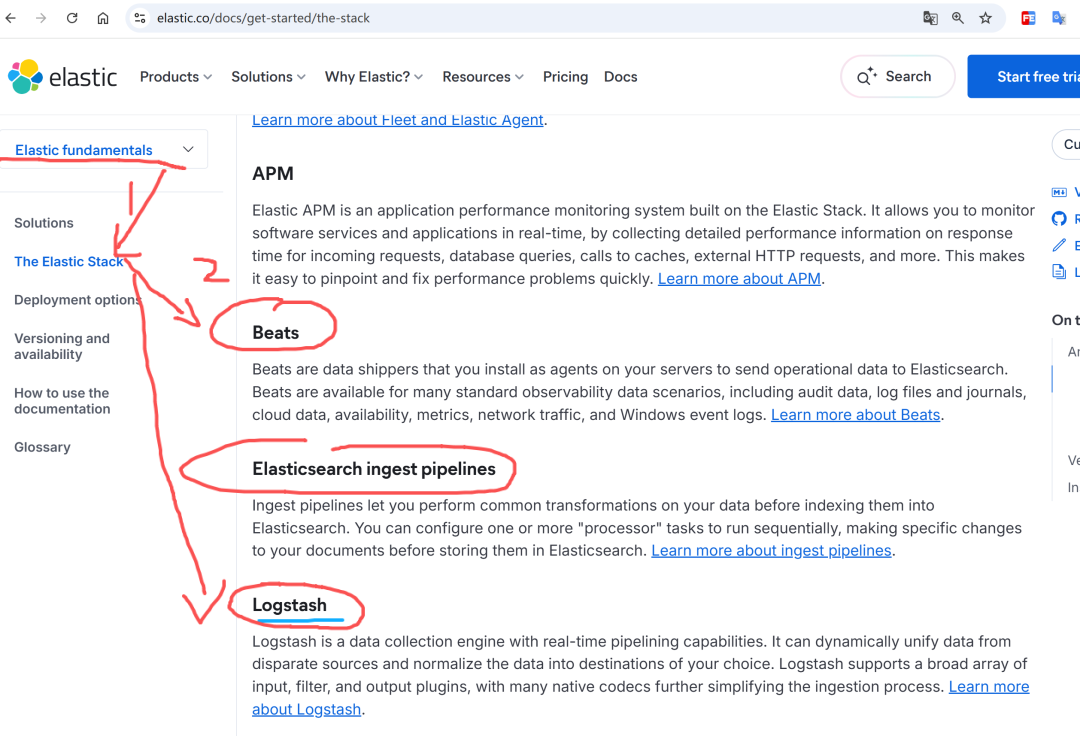This screenshot has width=1080, height=736.
Task: Click the pencil edit icon in right sidebar
Action: [x=1059, y=245]
